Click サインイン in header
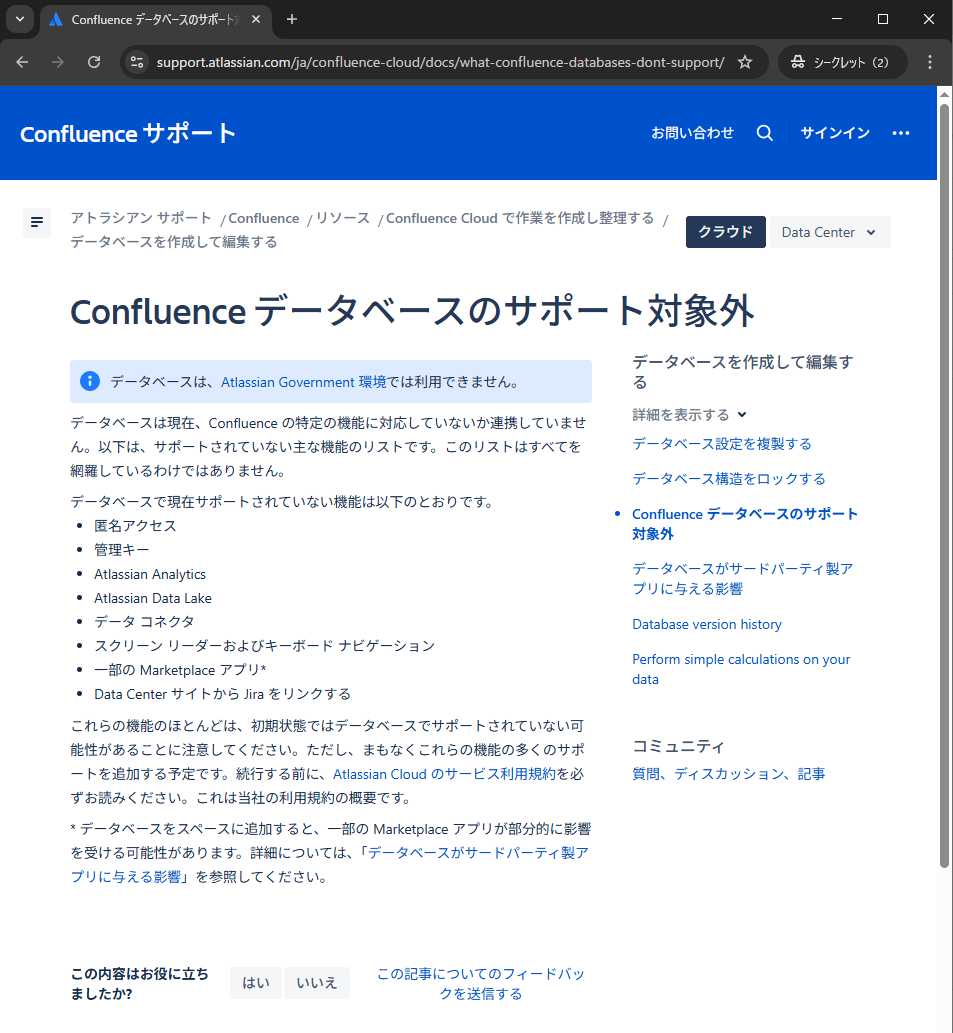The width and height of the screenshot is (953, 1033). point(835,133)
